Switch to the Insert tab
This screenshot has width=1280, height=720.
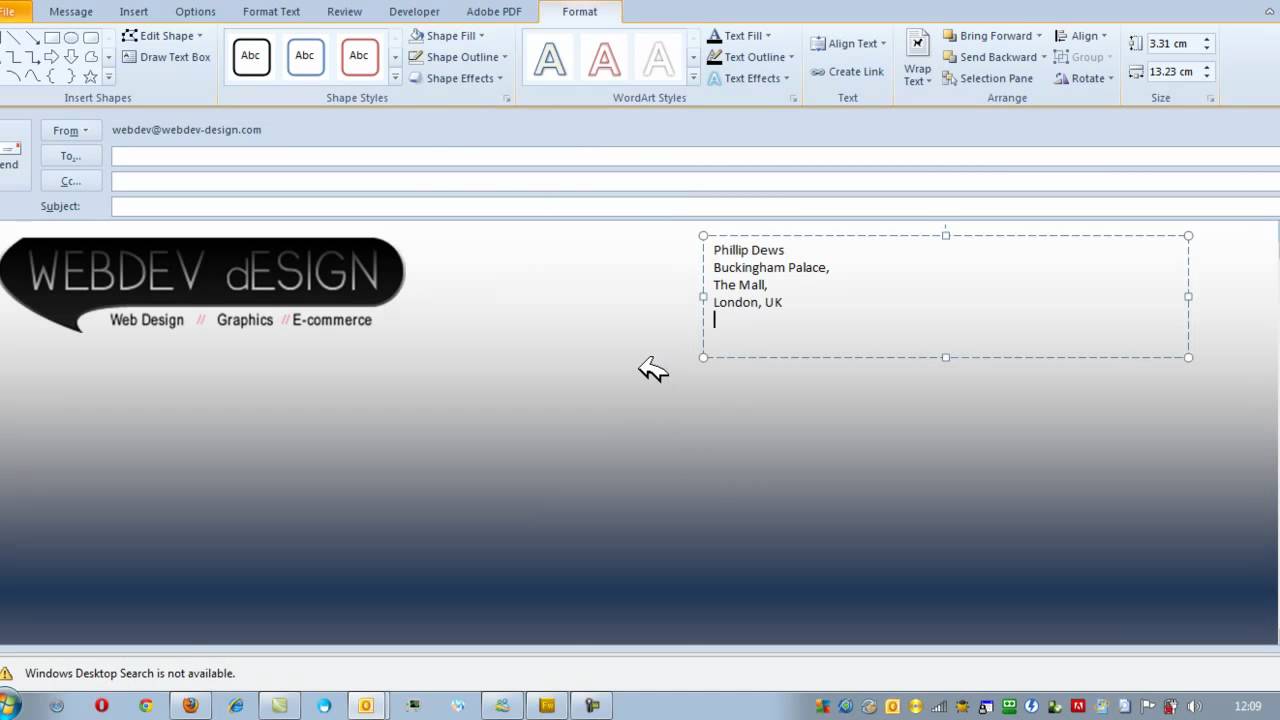click(134, 12)
